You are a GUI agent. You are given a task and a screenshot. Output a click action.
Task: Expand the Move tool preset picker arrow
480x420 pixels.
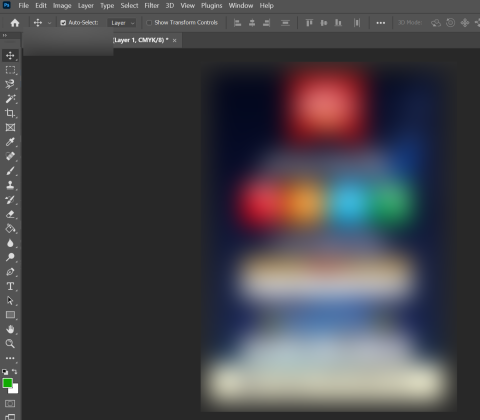(49, 23)
